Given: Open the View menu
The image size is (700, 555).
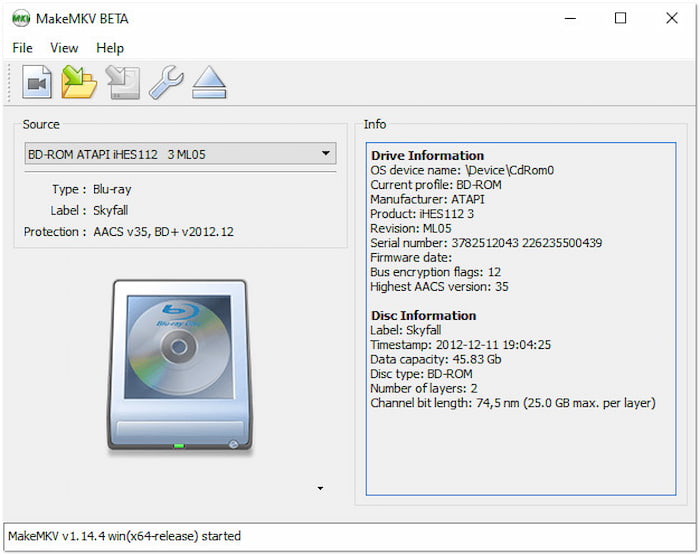Looking at the screenshot, I should [x=64, y=48].
